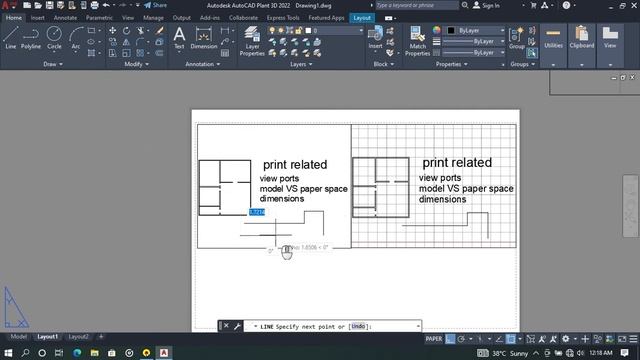The width and height of the screenshot is (640, 360).
Task: Click the Erase tool icon
Action: [x=160, y=31]
